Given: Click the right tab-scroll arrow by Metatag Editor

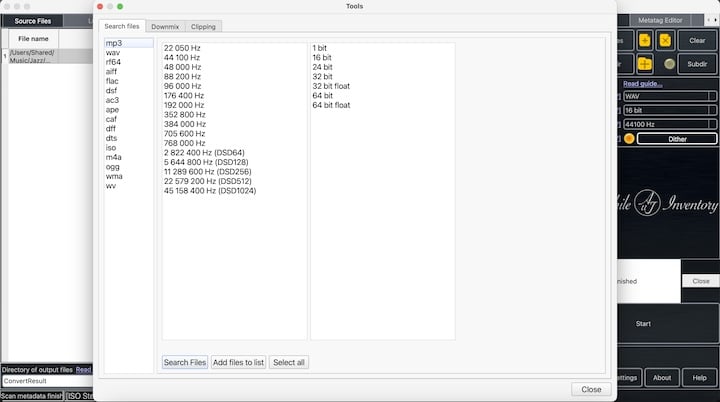Looking at the screenshot, I should [x=715, y=20].
